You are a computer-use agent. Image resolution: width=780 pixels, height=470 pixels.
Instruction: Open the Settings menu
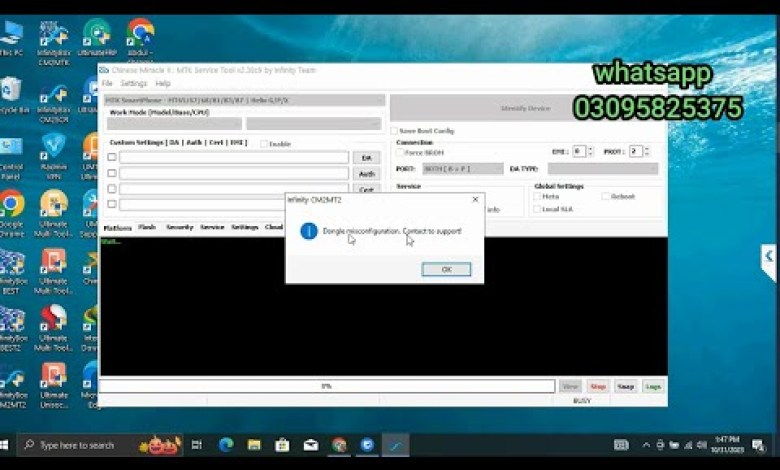(x=133, y=84)
